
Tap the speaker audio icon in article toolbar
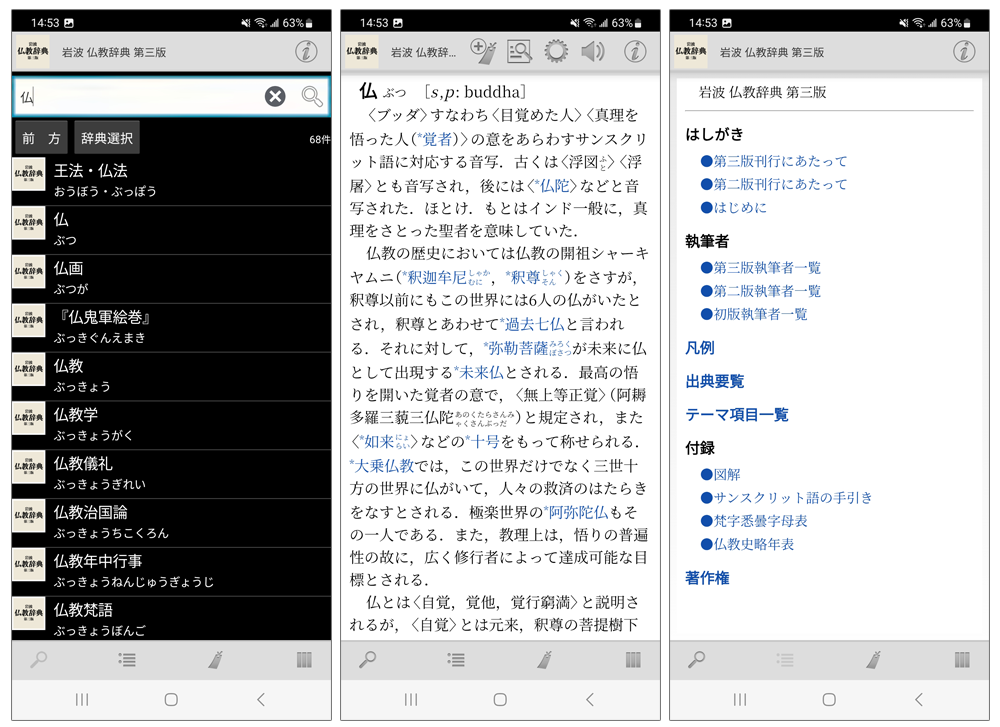[592, 51]
